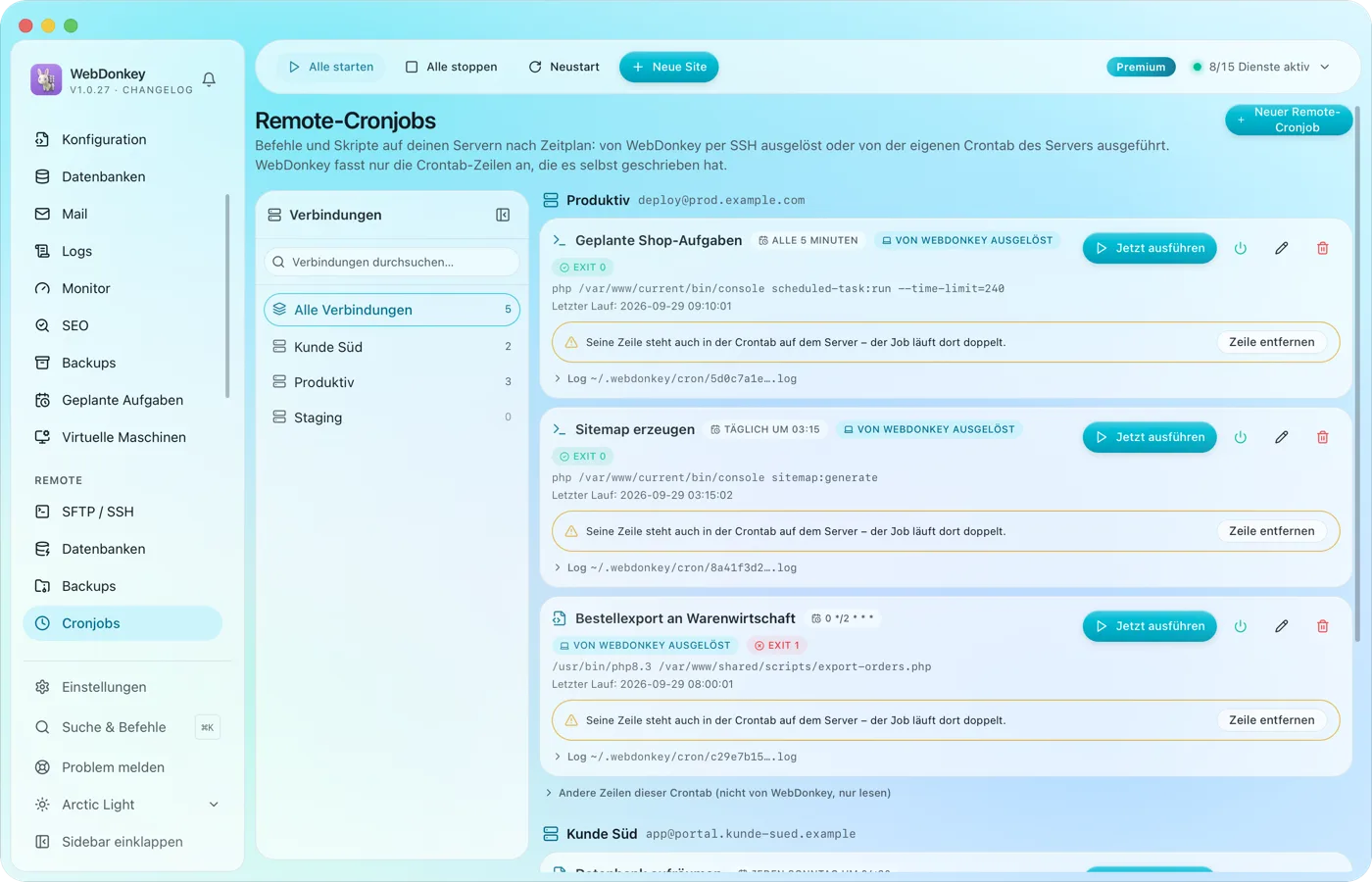Click Alle starten in the toolbar

tap(331, 67)
